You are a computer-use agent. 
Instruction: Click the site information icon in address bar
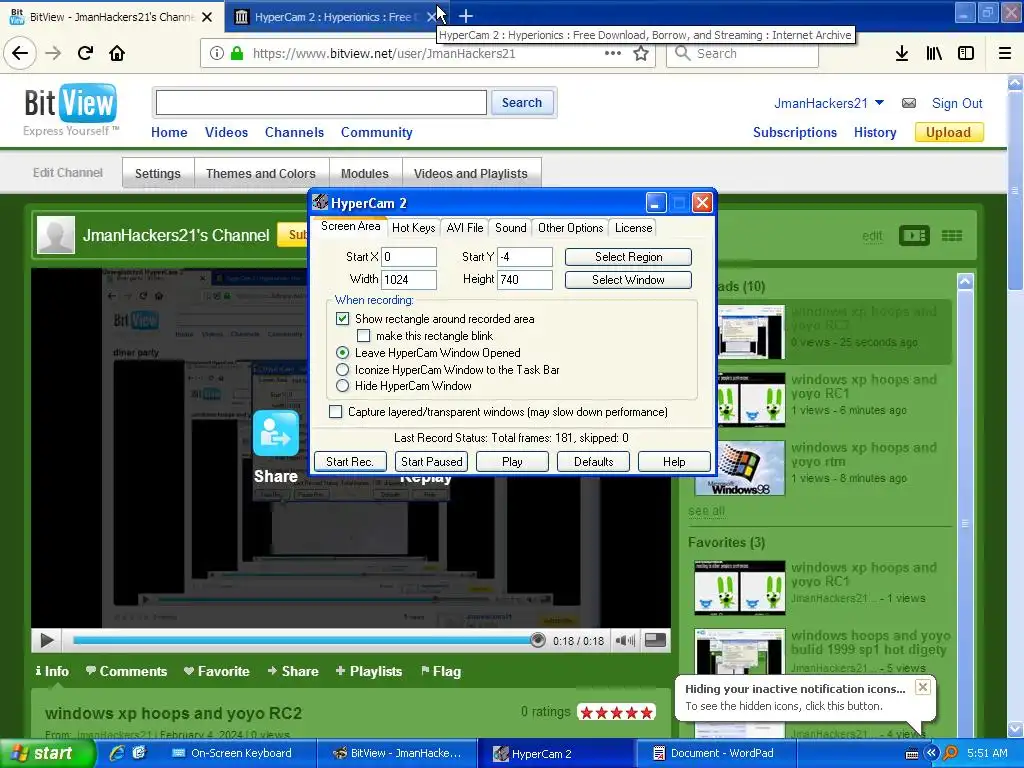click(217, 54)
